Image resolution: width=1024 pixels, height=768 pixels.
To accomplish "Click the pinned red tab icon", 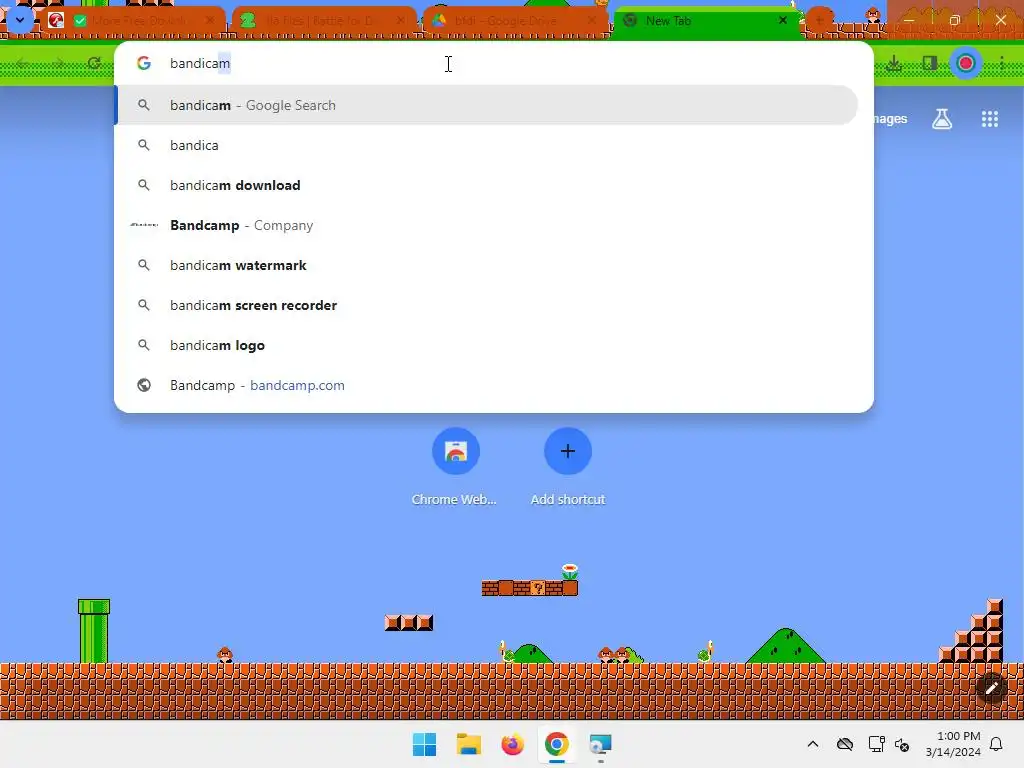I will [56, 21].
